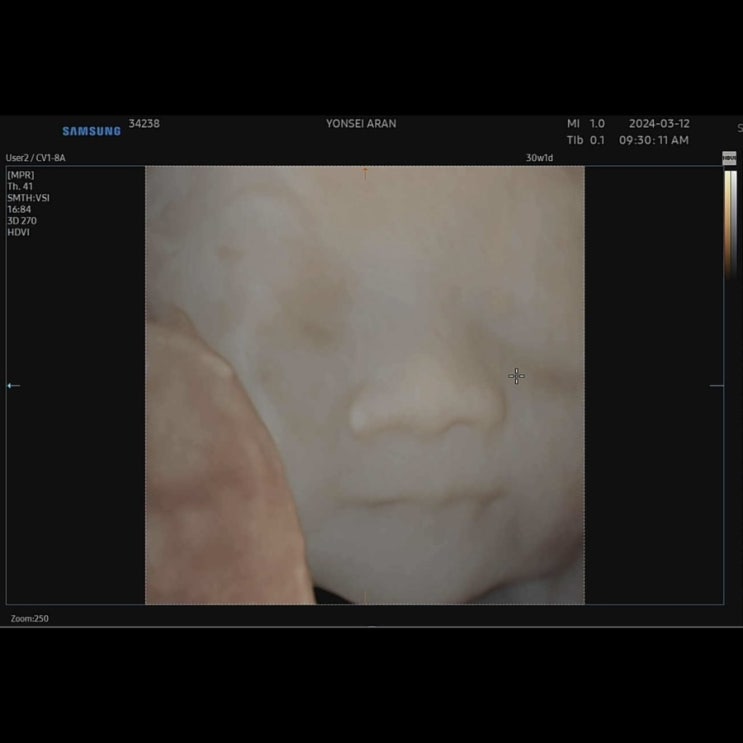Click the YONSEI ARAN title text

(361, 124)
